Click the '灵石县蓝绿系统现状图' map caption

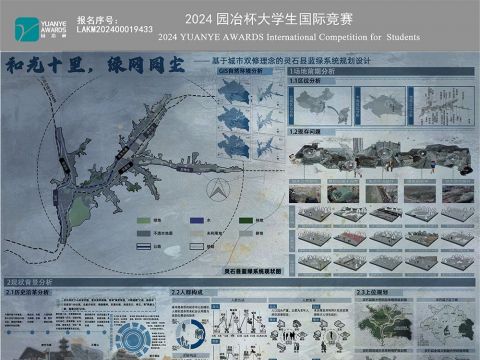coord(252,271)
